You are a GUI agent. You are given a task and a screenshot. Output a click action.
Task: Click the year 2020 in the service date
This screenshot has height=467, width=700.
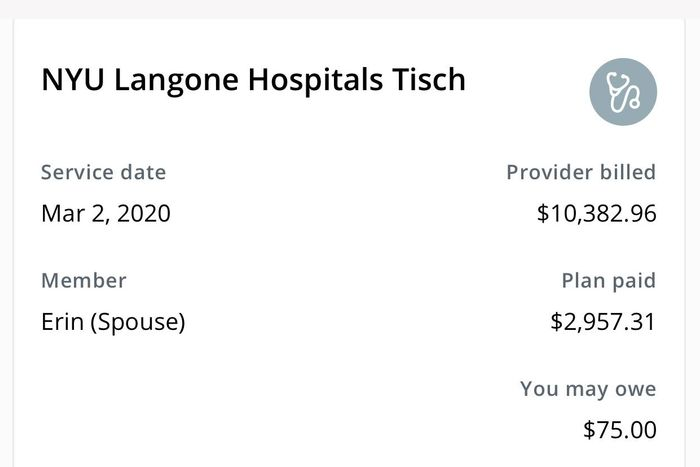pos(142,213)
